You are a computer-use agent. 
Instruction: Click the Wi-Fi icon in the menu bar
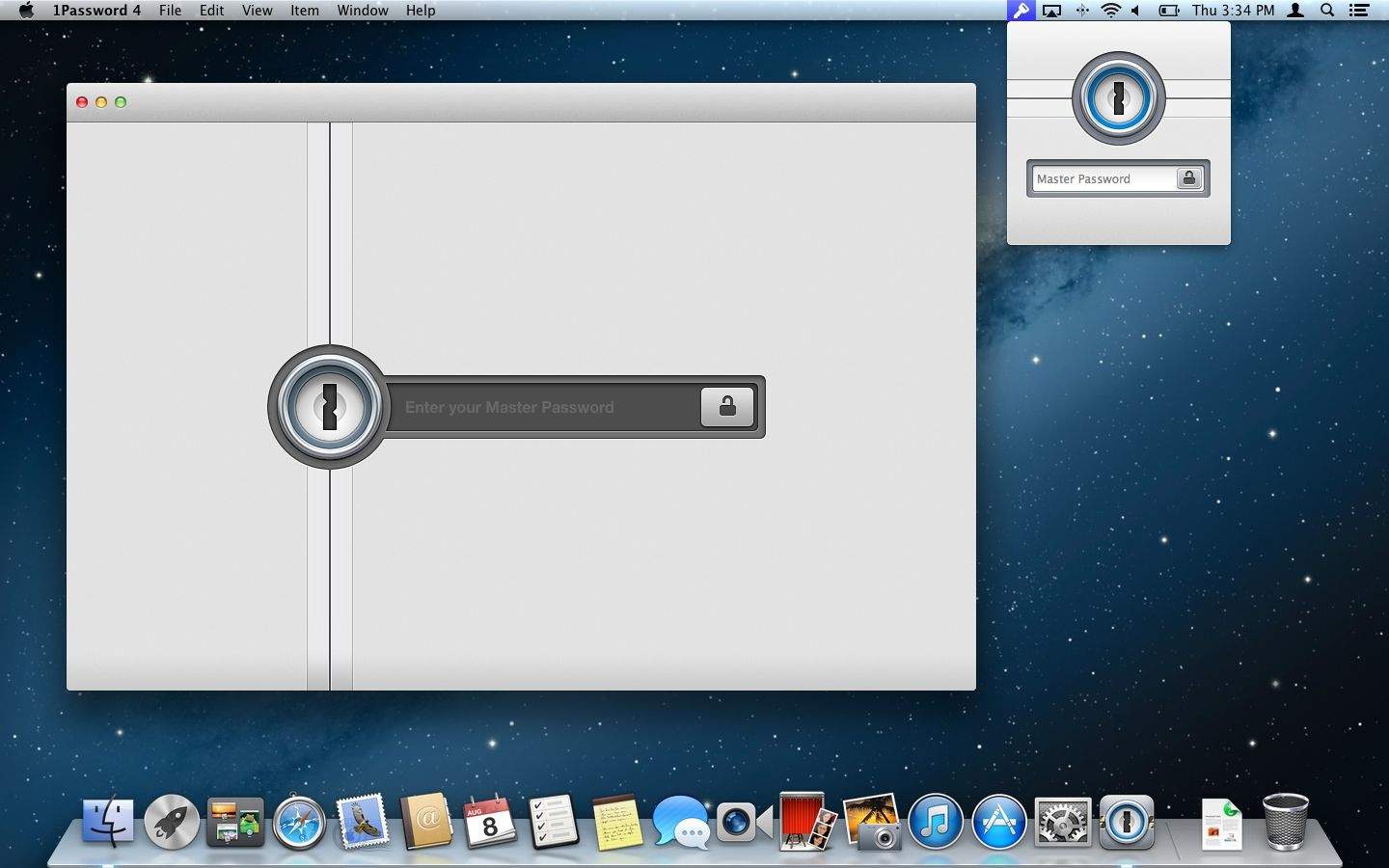(1112, 11)
